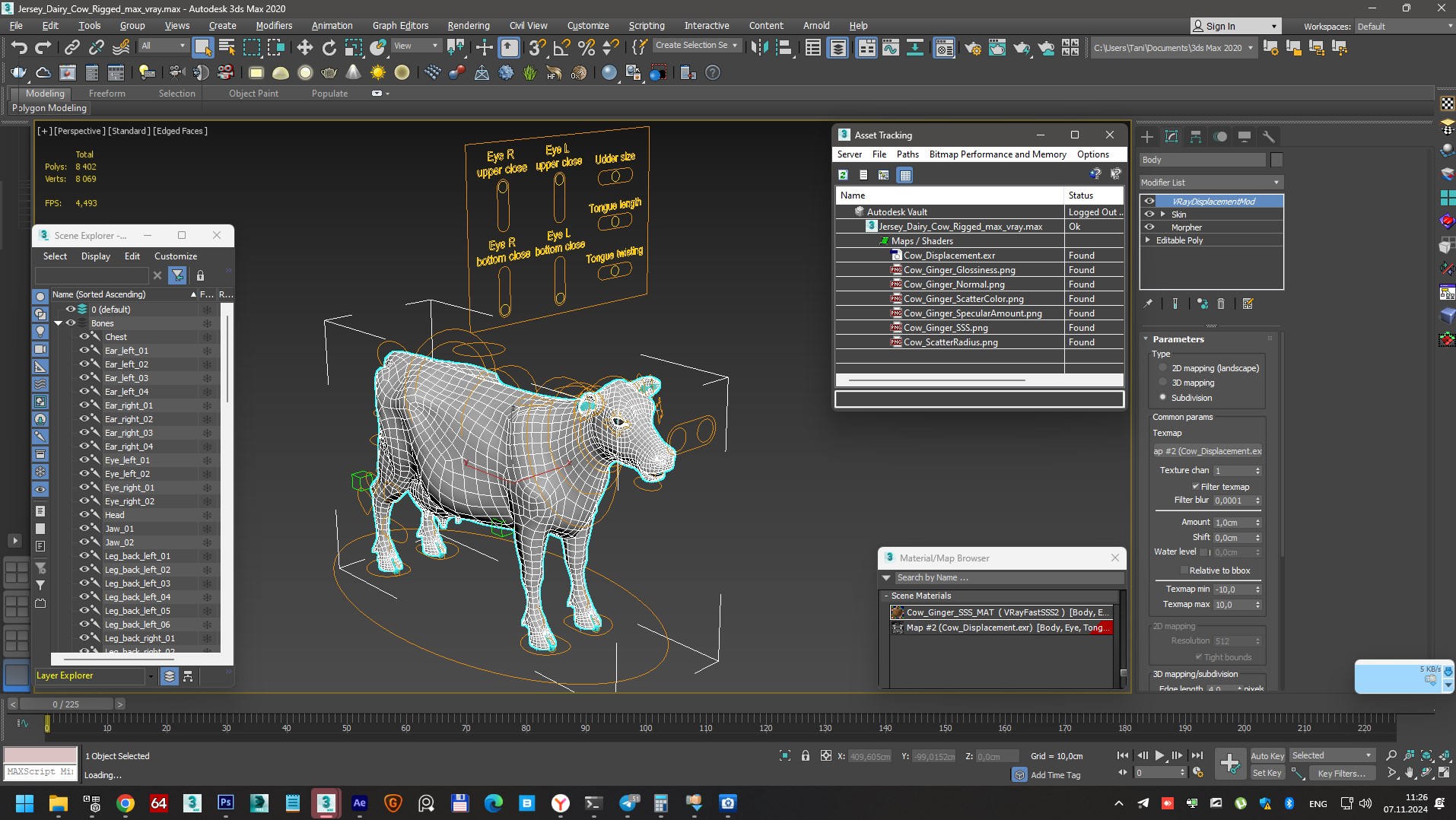
Task: Select Cow_Ginger_Normal.png in Asset Tracking
Action: (x=954, y=284)
